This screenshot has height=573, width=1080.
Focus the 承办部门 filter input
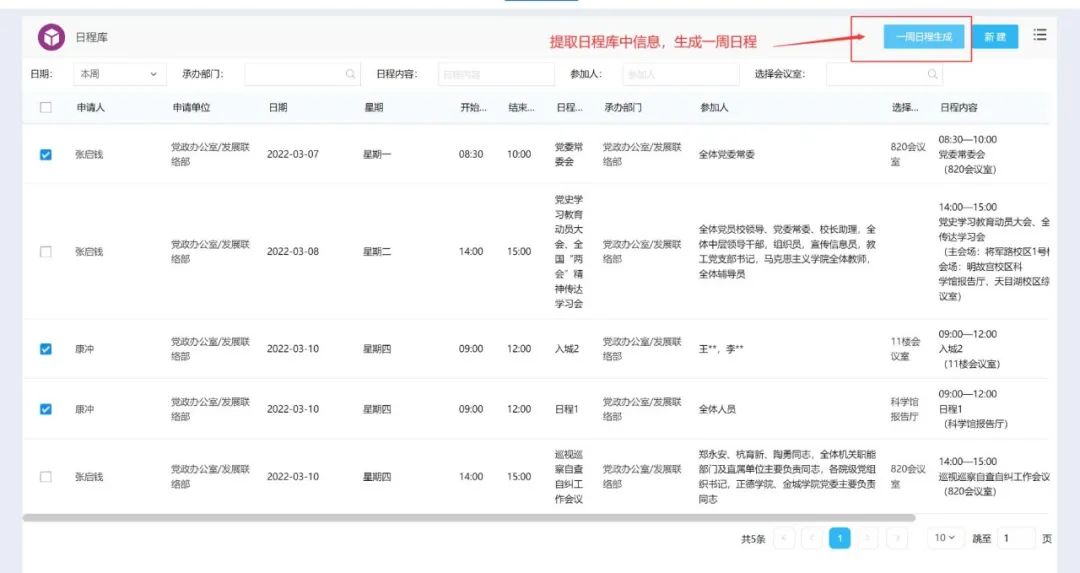302,74
